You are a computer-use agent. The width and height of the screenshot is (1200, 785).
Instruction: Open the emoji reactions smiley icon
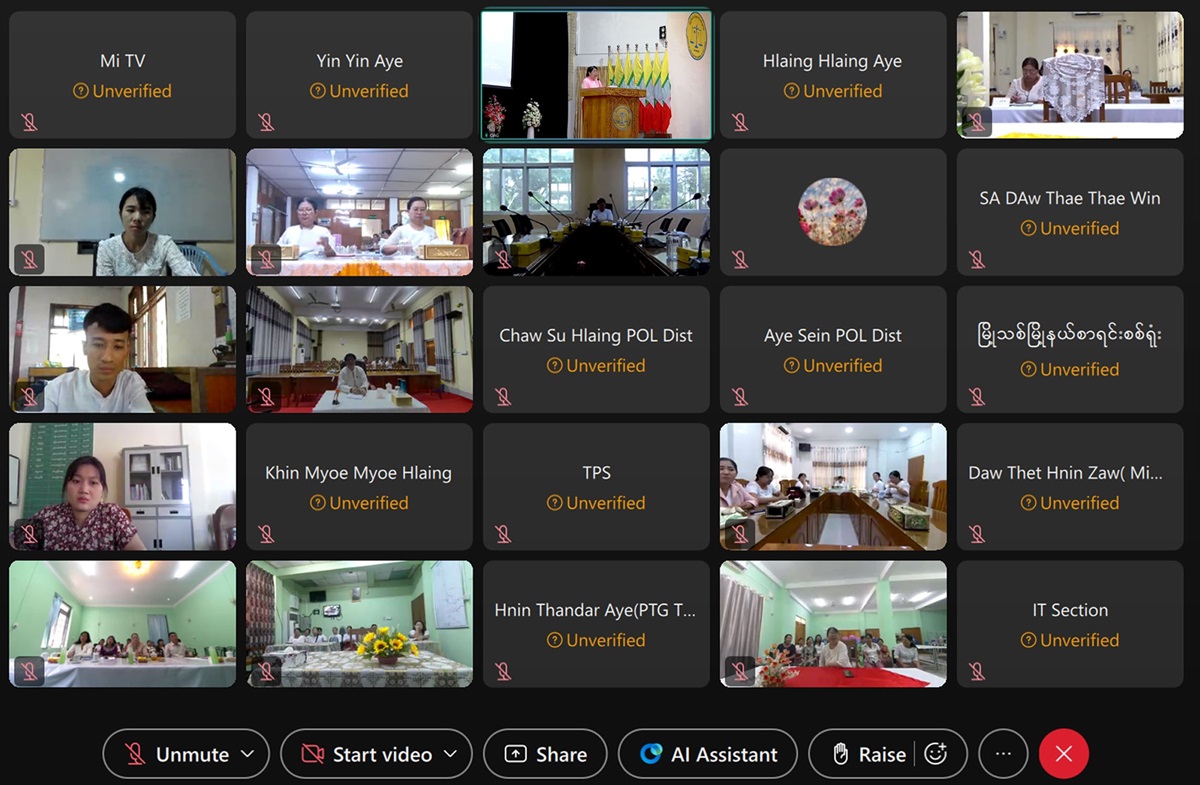click(x=936, y=754)
